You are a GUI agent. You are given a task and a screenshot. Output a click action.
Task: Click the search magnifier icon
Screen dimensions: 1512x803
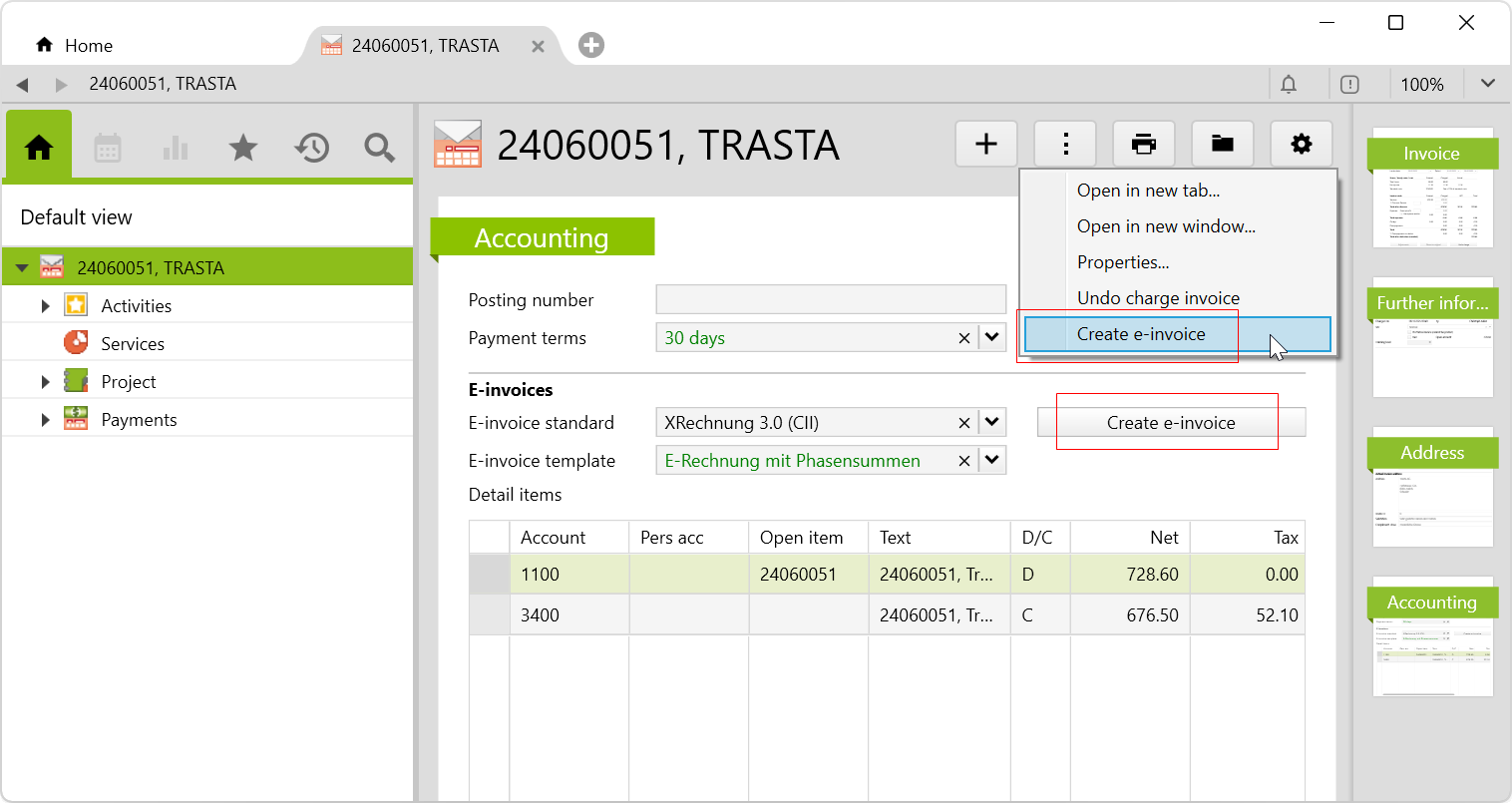[379, 149]
